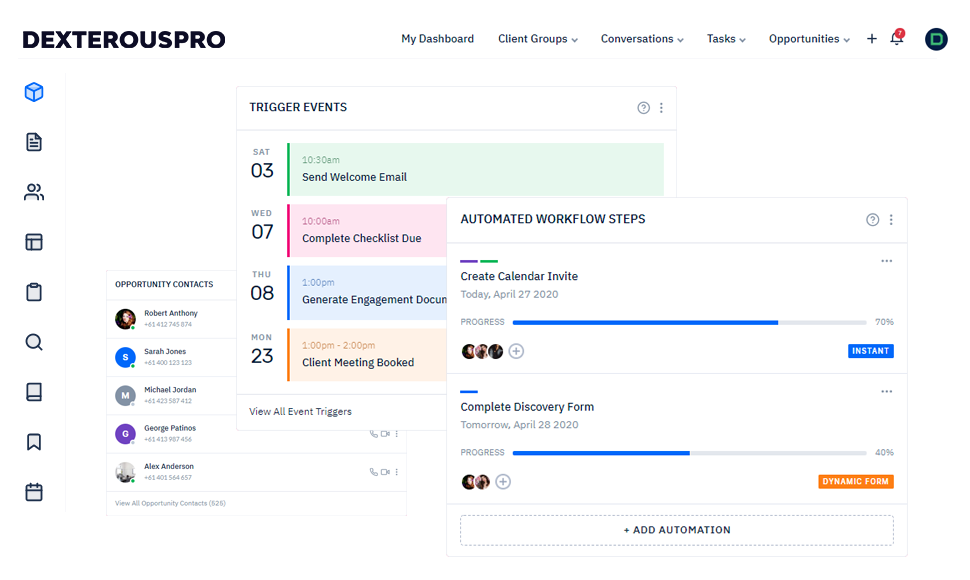Click the Add Automation button

pyautogui.click(x=676, y=530)
